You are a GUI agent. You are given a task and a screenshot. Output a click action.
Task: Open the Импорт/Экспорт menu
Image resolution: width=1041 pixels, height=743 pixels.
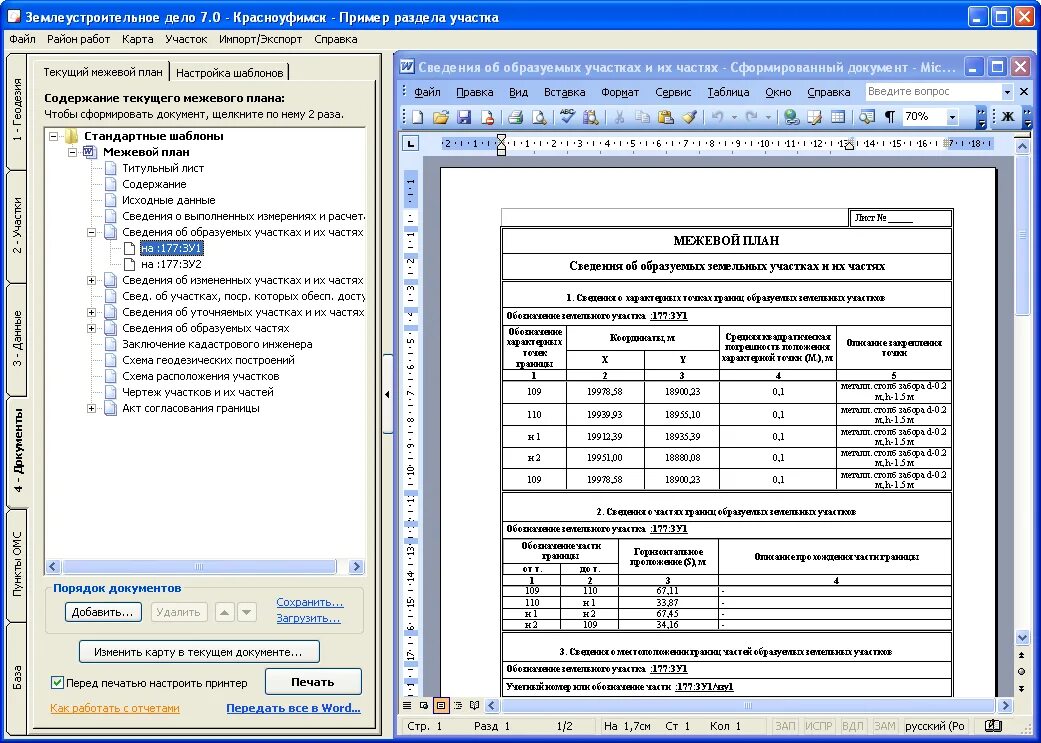tap(260, 39)
